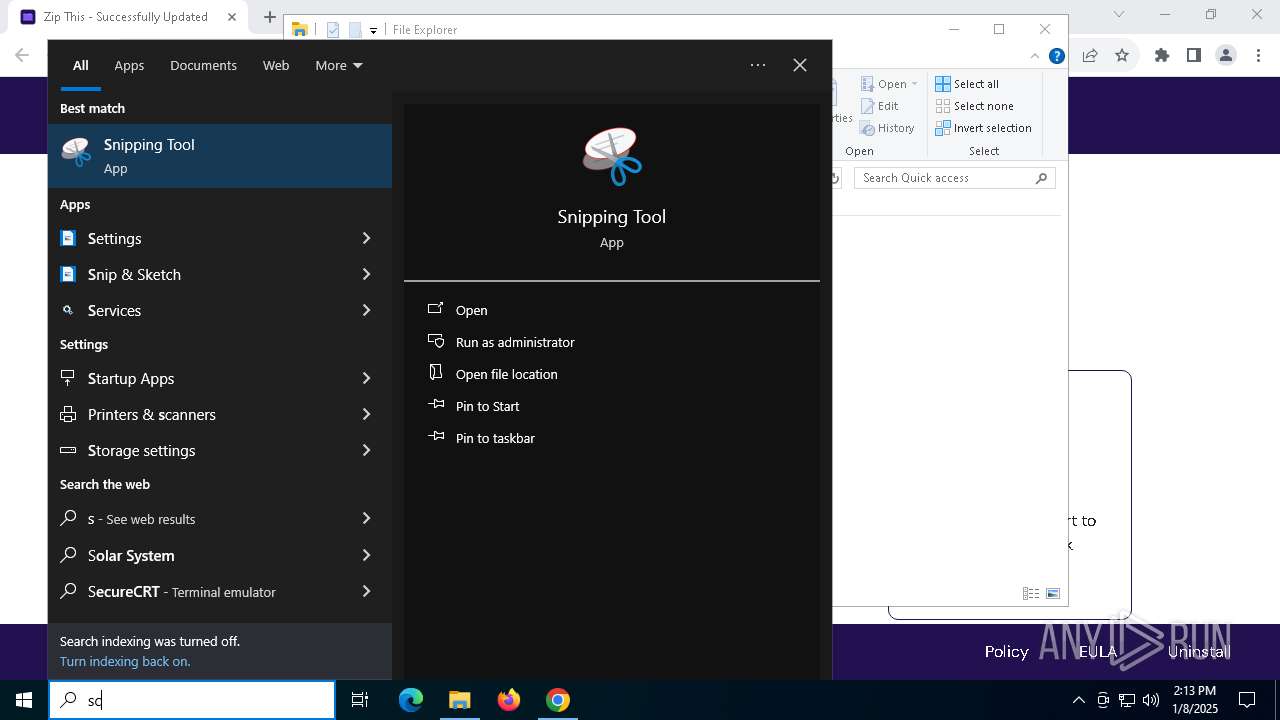Click the Services app icon
The width and height of the screenshot is (1280, 720).
pyautogui.click(x=68, y=310)
